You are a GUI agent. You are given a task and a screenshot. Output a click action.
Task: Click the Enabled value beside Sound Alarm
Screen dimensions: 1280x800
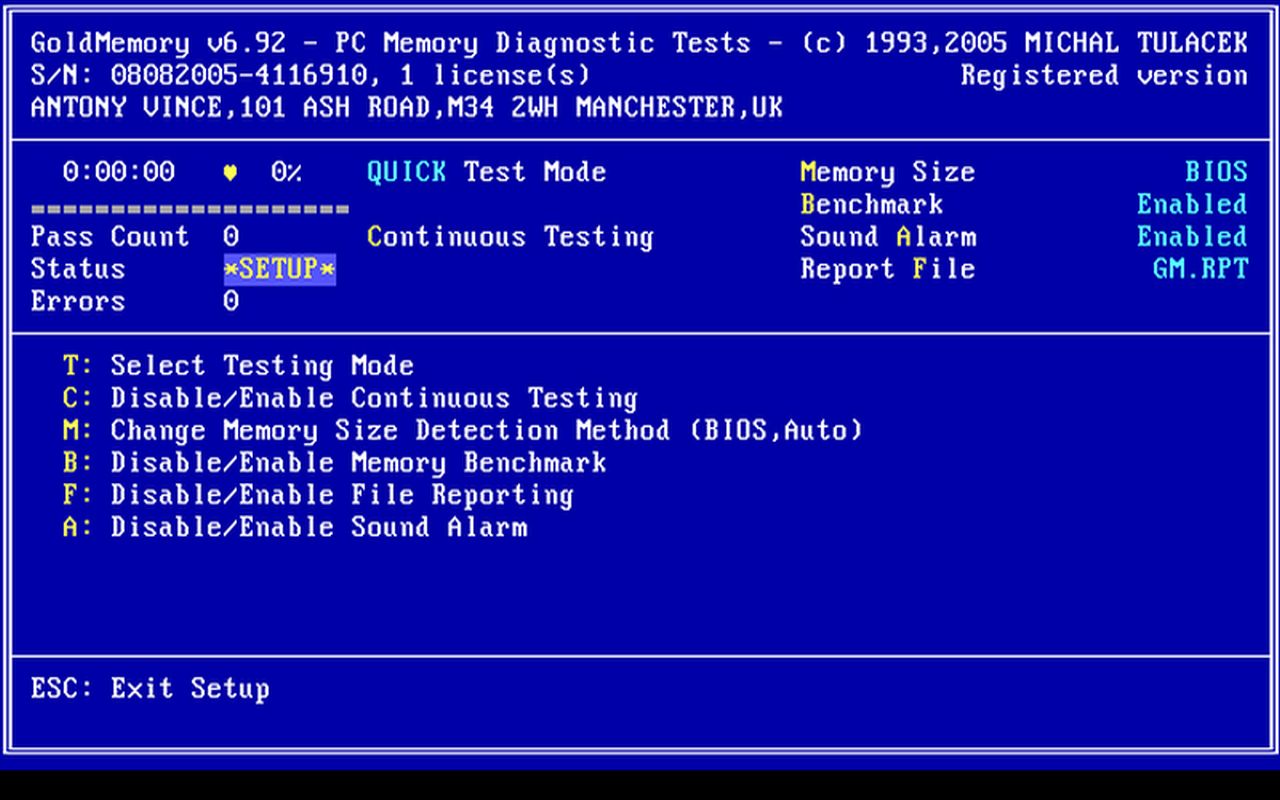click(1192, 237)
